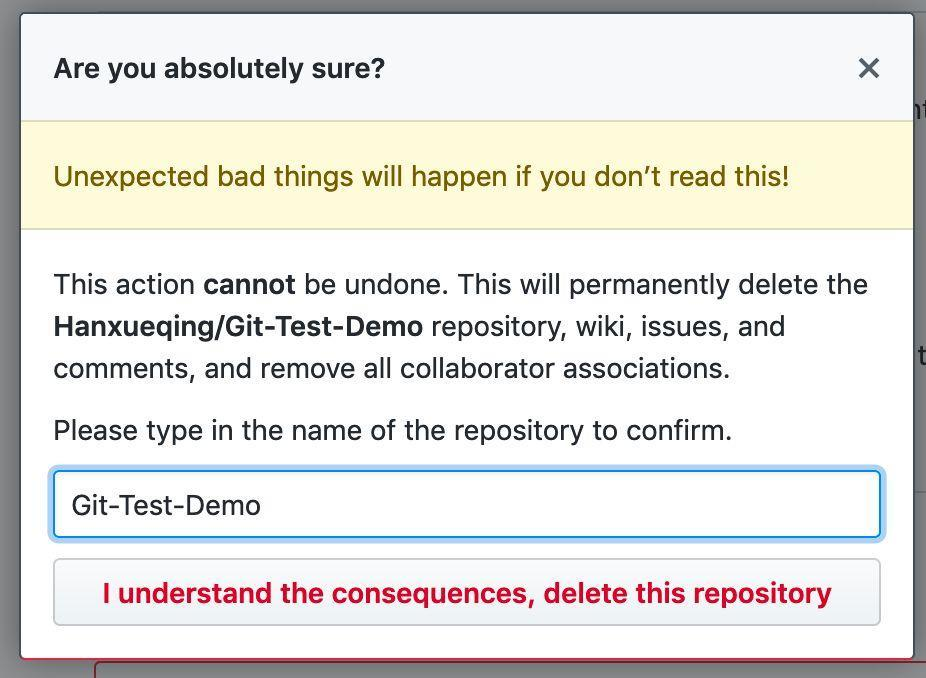
Task: Place cursor after 'Git-Test-Demo' in the textbox
Action: click(262, 506)
